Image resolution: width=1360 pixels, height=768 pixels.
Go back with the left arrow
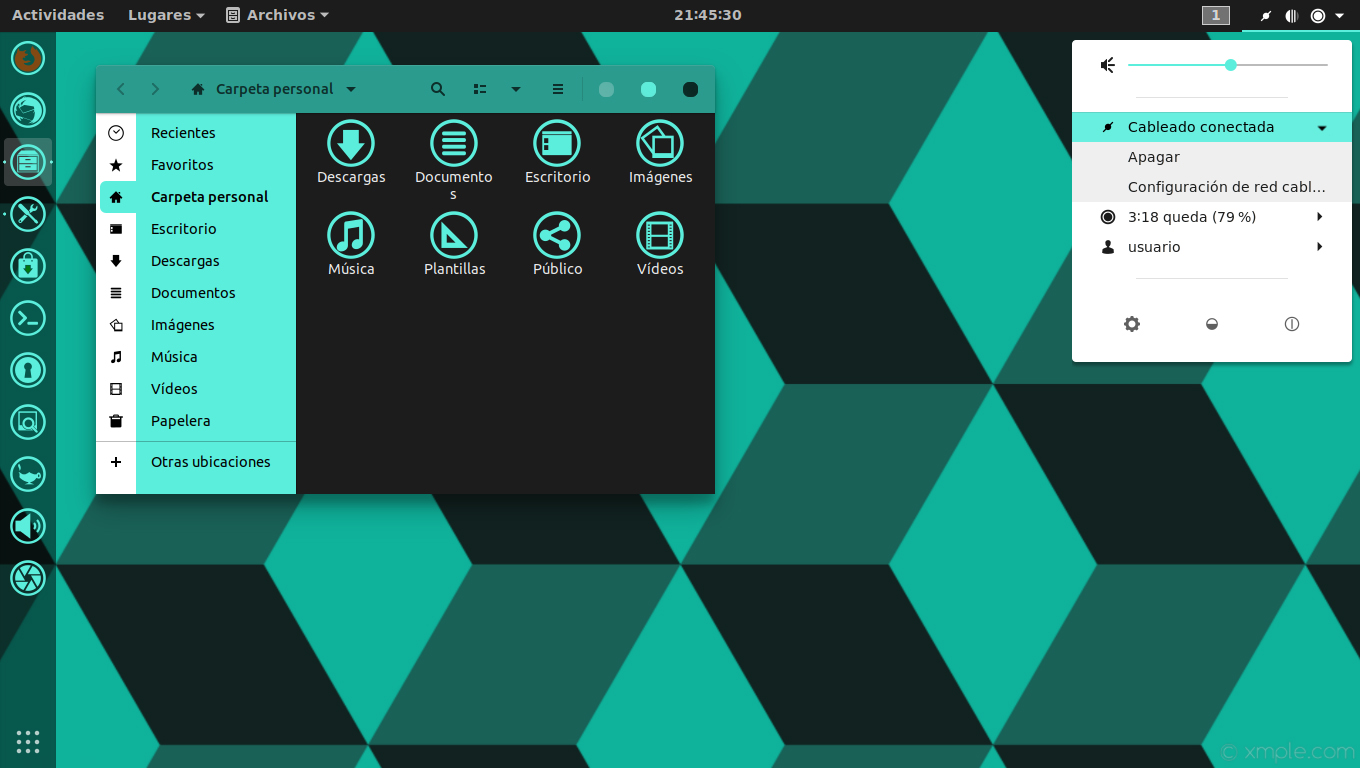tap(121, 89)
